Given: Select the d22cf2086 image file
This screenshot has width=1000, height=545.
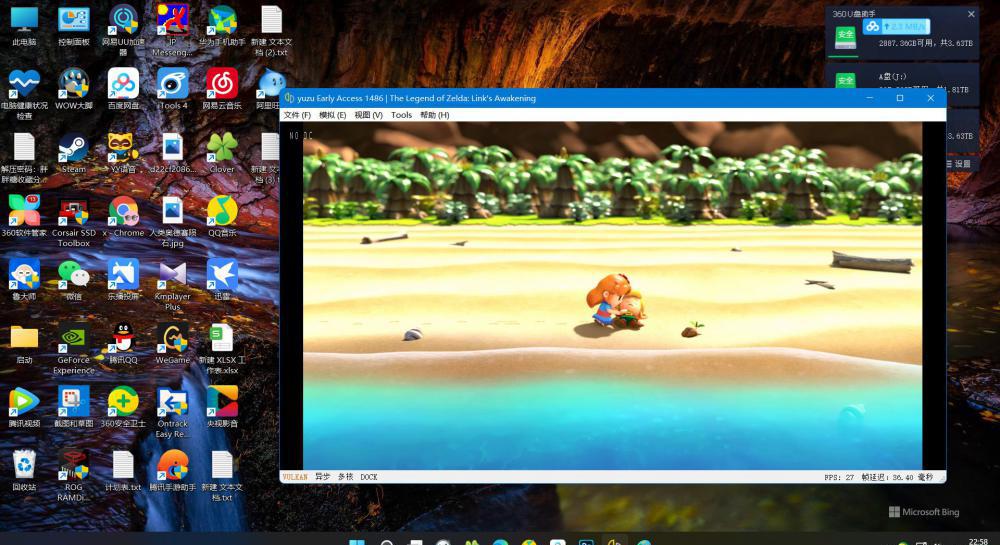Looking at the screenshot, I should 172,153.
